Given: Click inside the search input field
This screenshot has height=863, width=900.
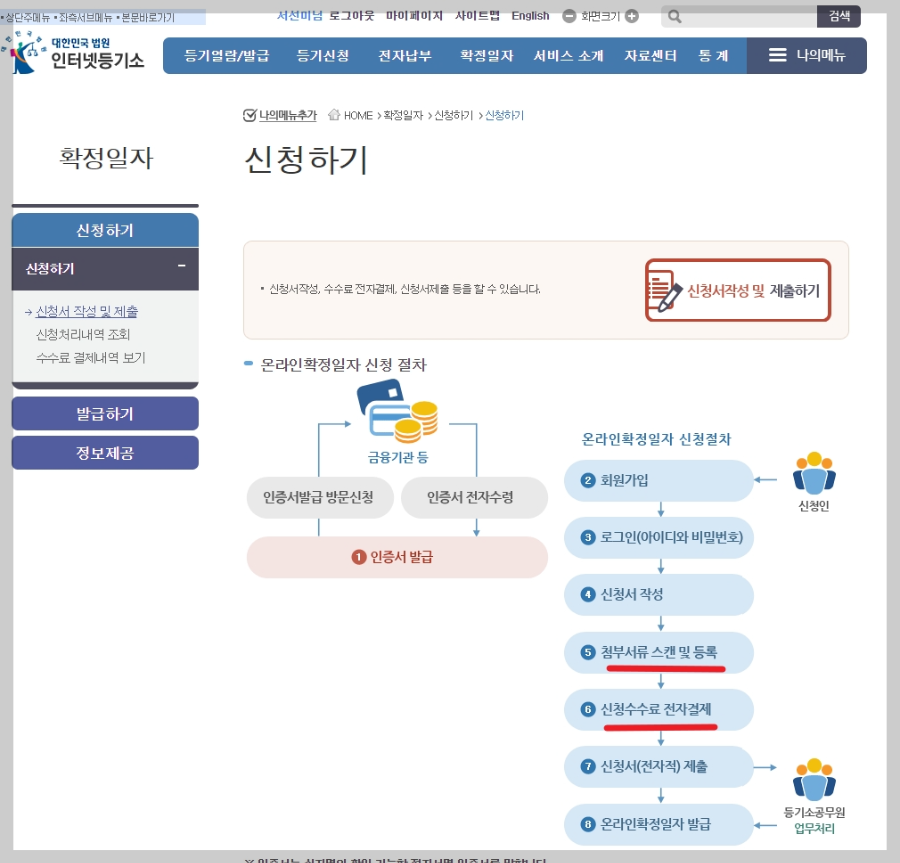Looking at the screenshot, I should pos(740,15).
